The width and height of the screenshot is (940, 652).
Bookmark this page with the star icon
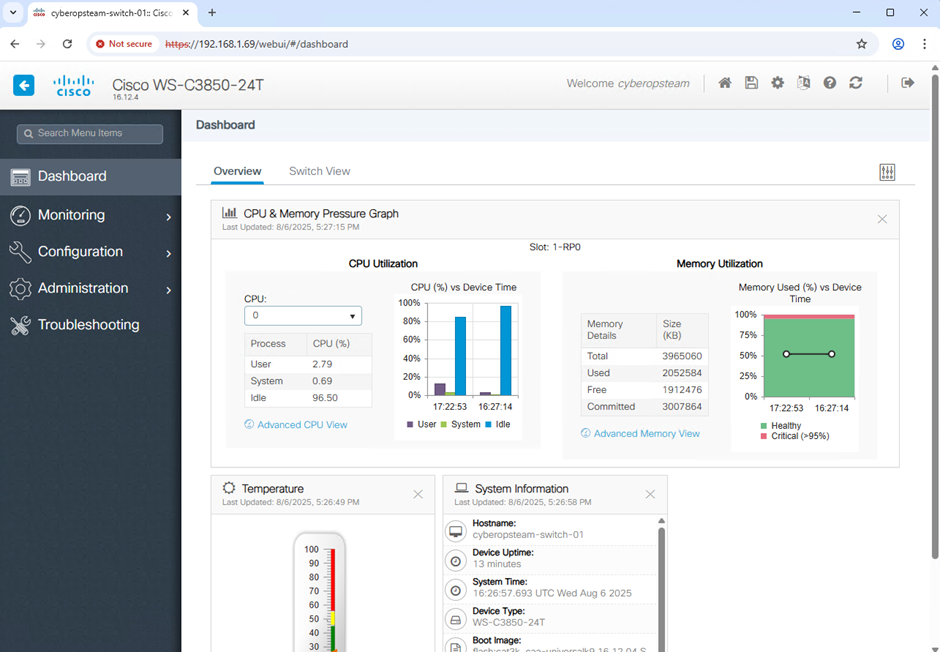coord(861,44)
